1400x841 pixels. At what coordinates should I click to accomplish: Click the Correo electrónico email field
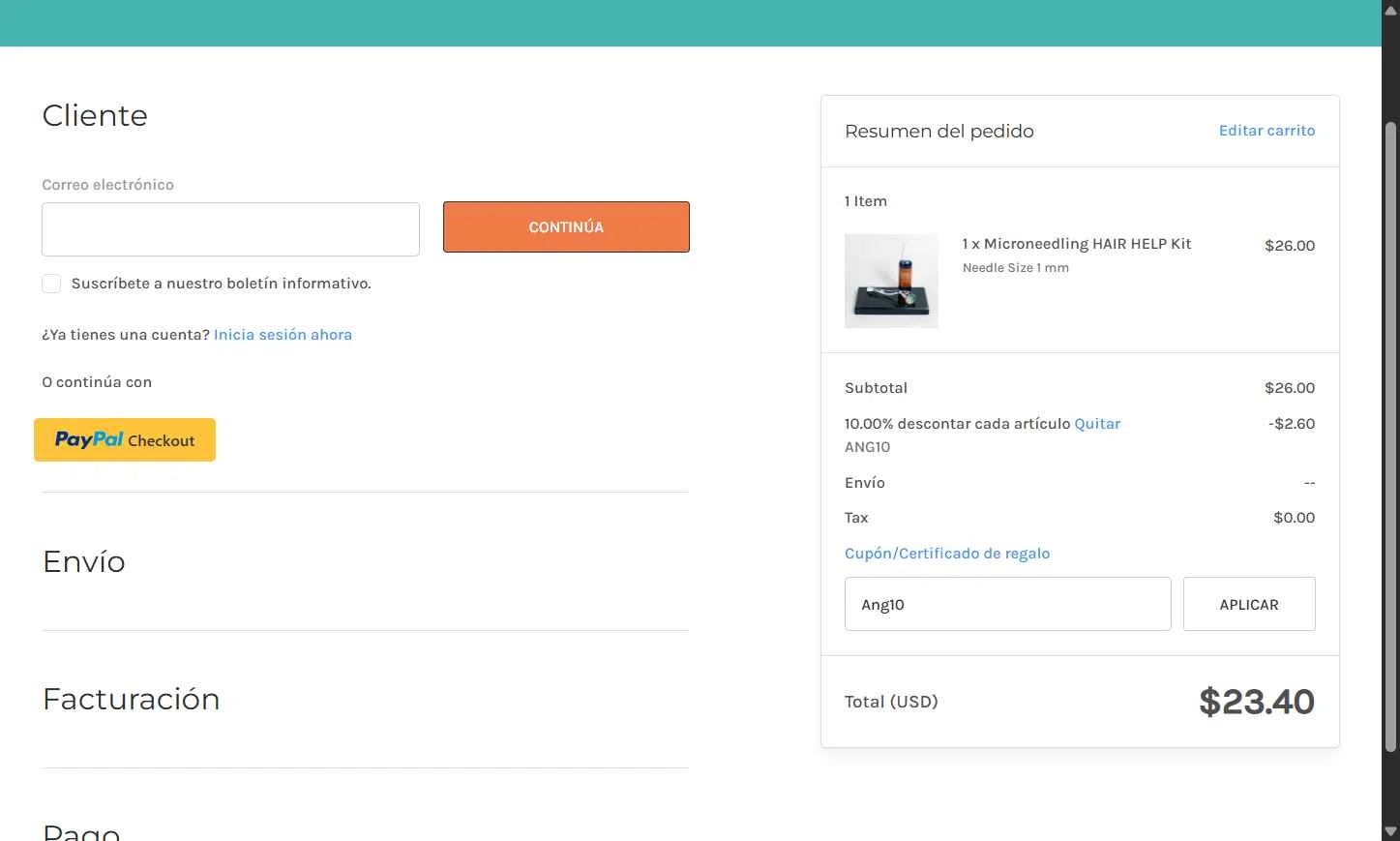coord(230,229)
